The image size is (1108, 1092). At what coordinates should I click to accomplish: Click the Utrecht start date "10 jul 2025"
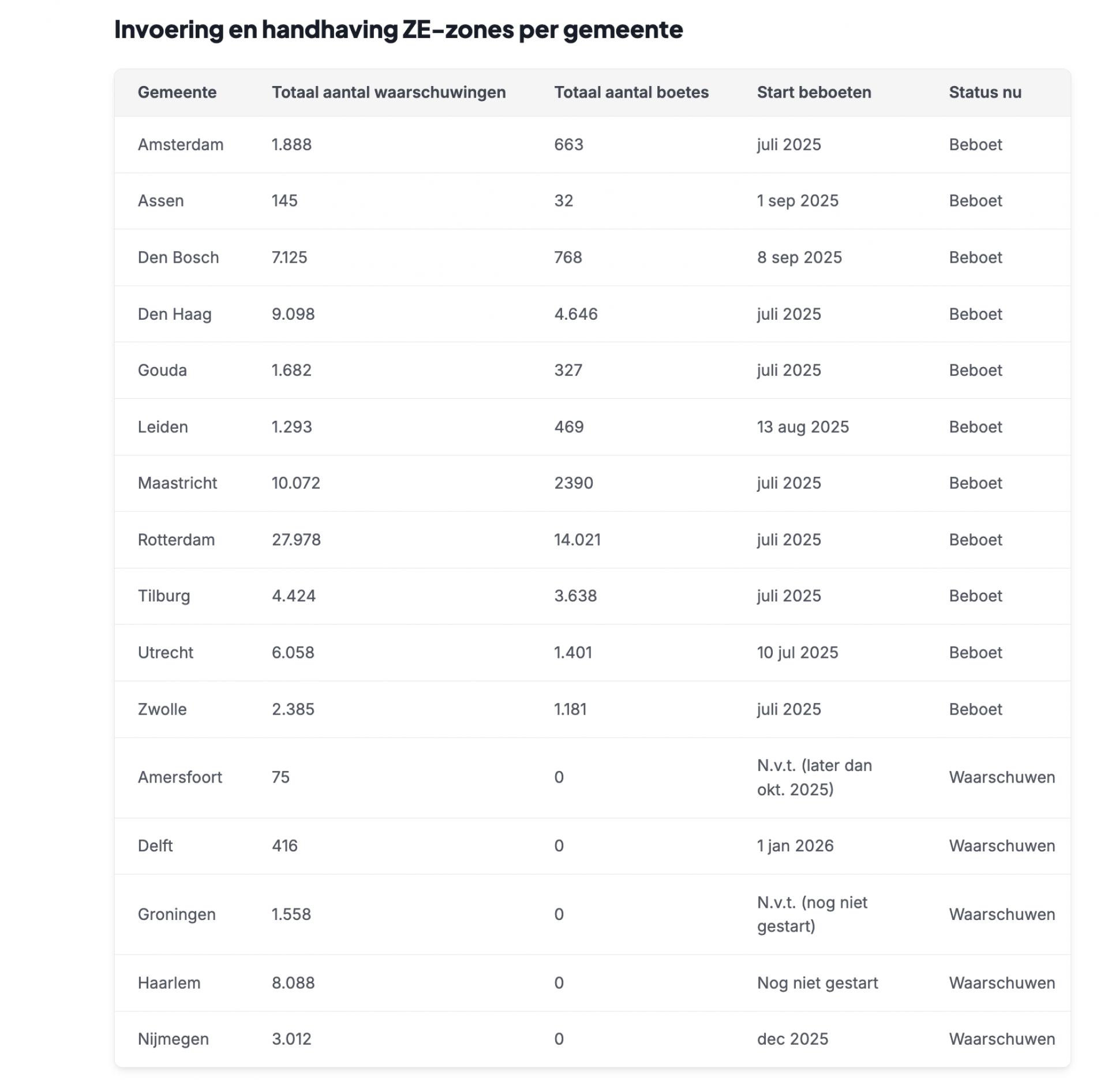pyautogui.click(x=797, y=653)
